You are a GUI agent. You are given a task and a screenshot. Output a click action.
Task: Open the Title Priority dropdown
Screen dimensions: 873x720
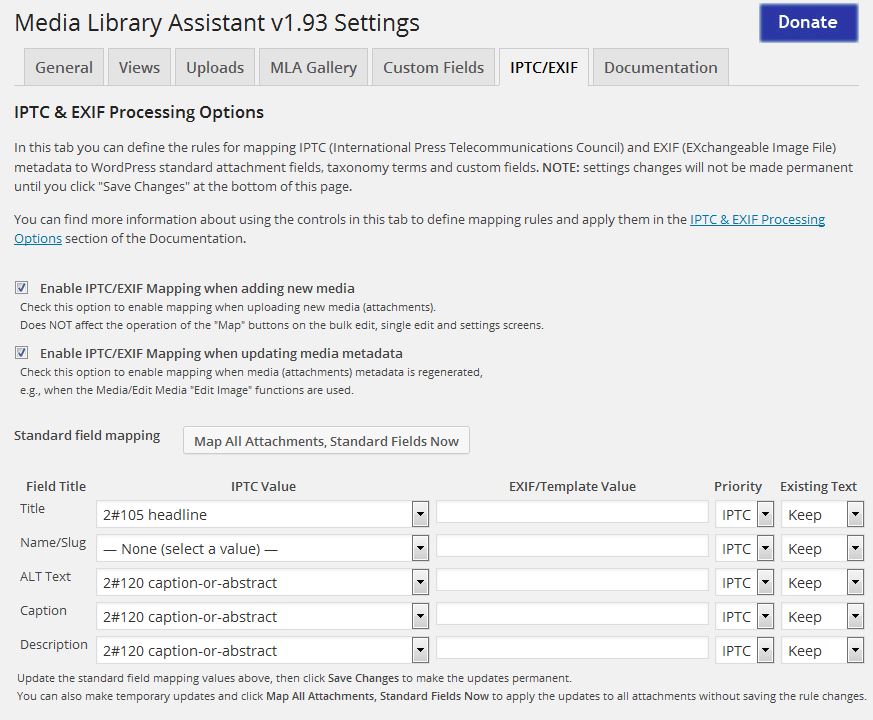click(x=744, y=515)
